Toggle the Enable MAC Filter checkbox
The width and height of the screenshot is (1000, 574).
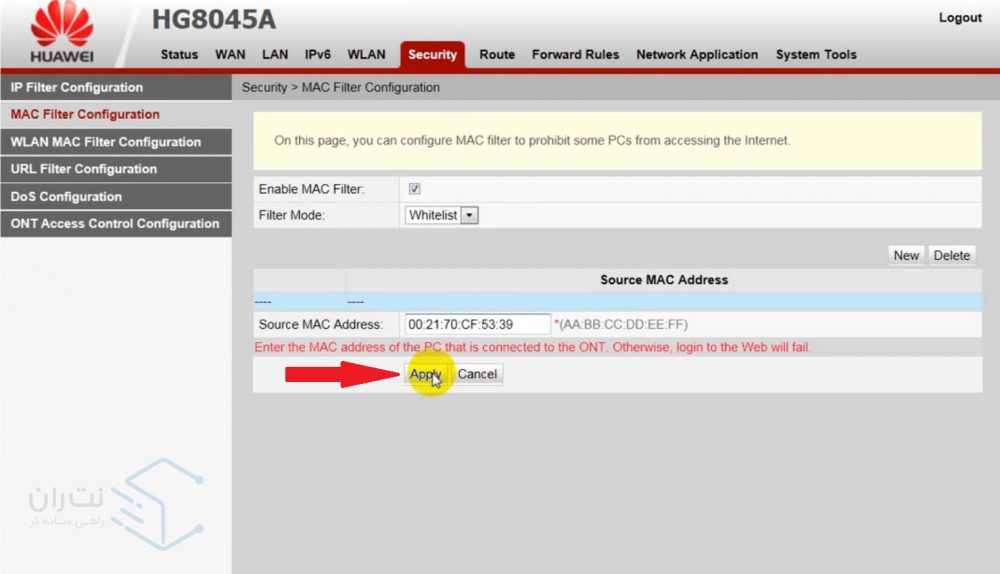pyautogui.click(x=414, y=189)
